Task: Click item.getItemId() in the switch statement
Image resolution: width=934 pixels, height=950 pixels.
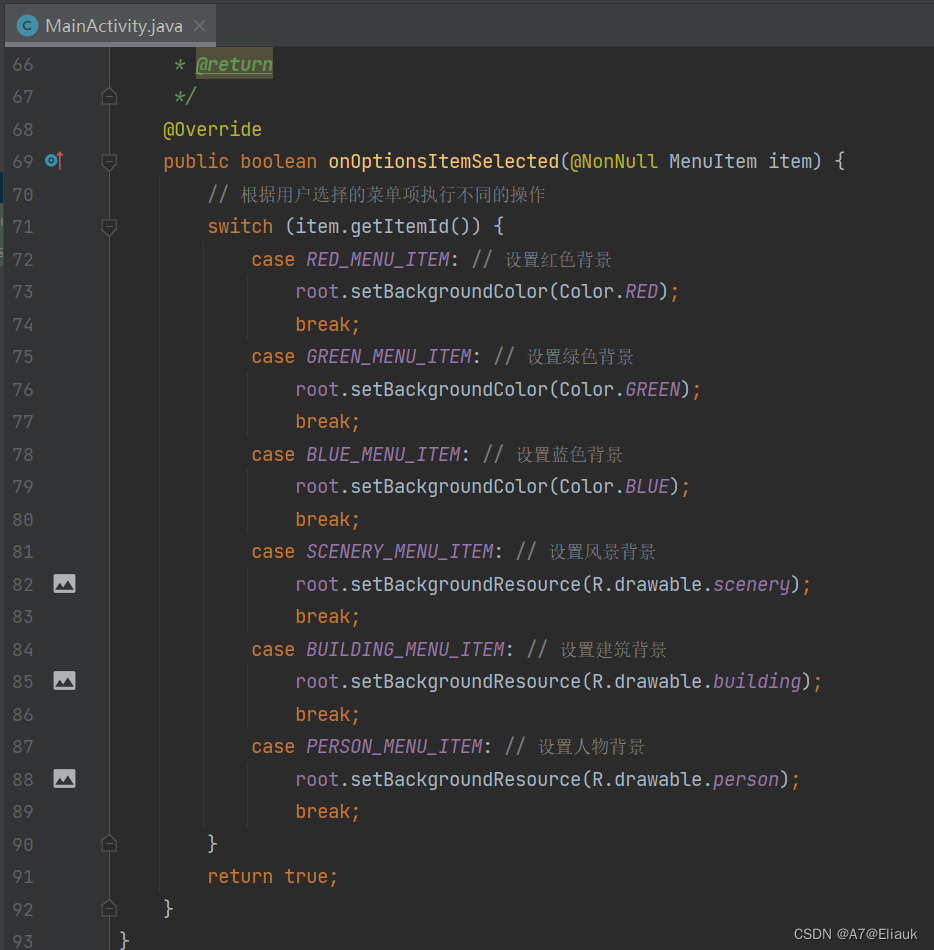Action: pos(382,227)
